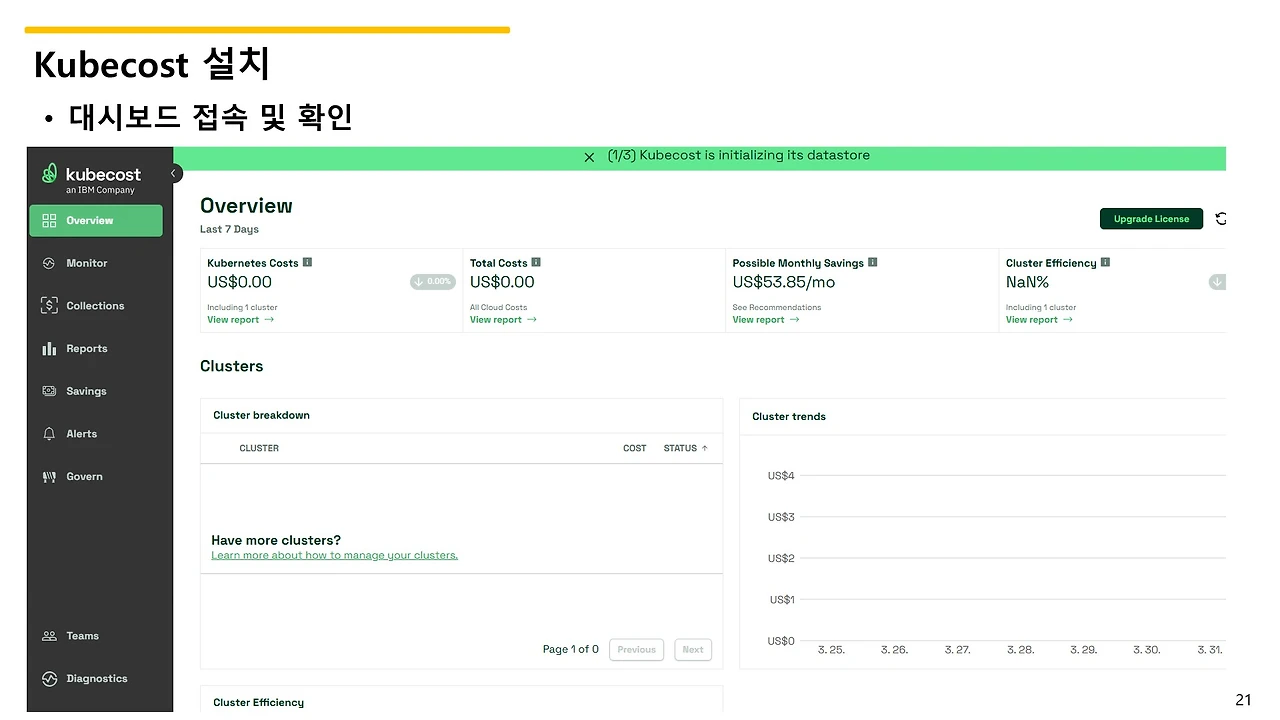Click the Next page button
This screenshot has height=720, width=1280.
[x=693, y=650]
